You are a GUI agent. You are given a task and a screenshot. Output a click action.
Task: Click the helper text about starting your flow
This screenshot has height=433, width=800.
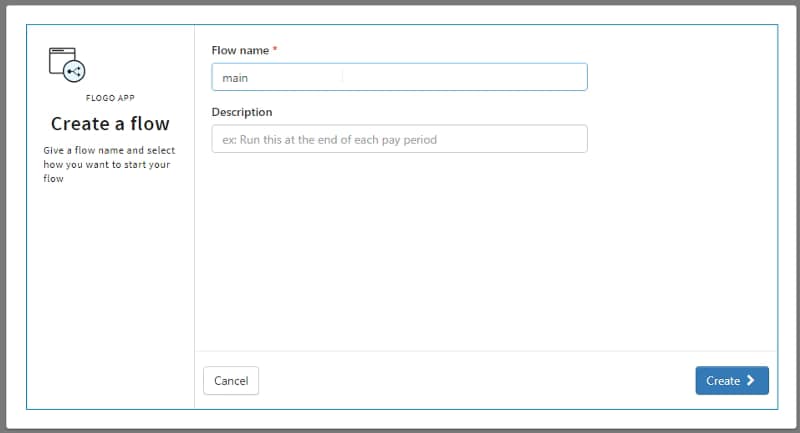point(108,164)
